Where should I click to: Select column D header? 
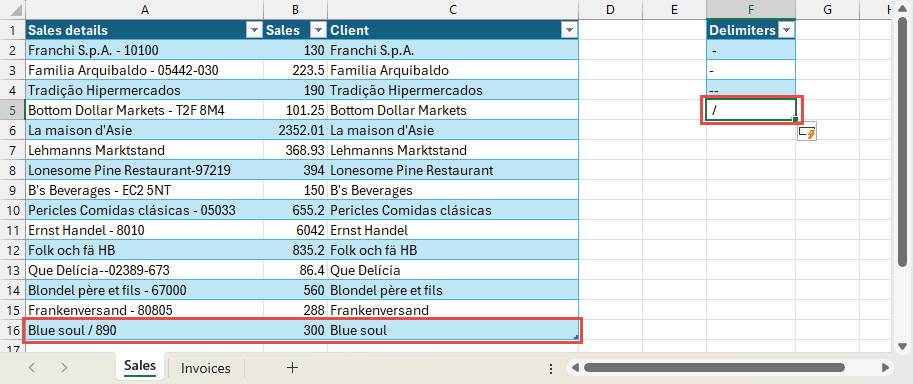click(610, 9)
